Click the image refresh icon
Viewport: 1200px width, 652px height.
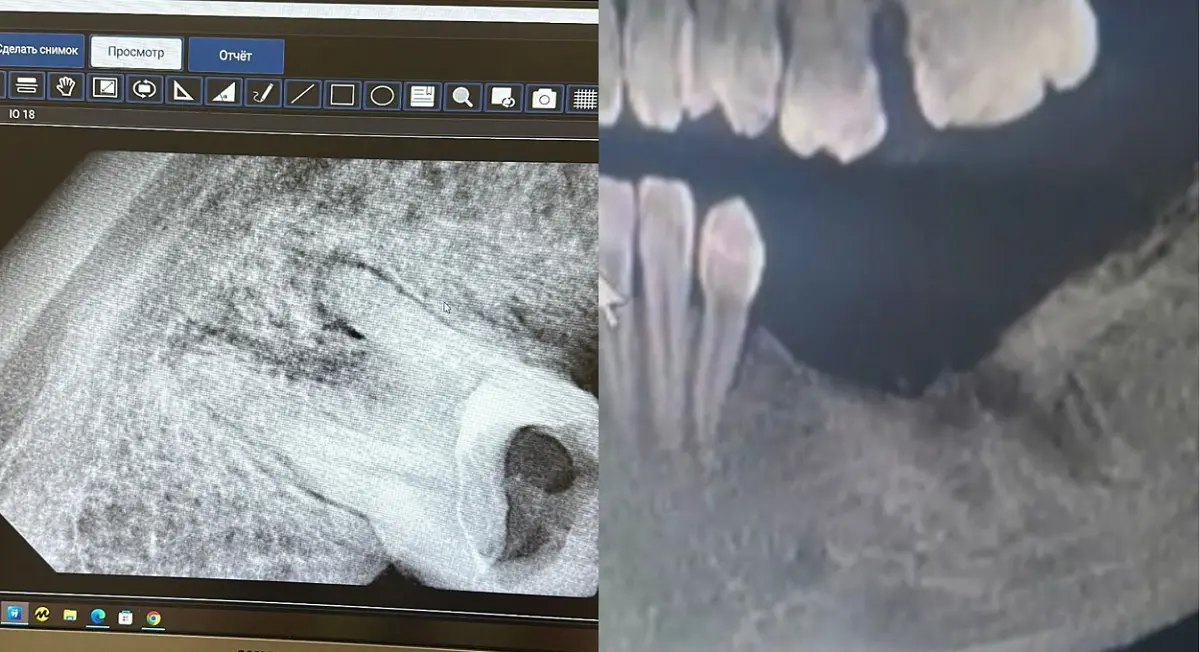click(503, 98)
